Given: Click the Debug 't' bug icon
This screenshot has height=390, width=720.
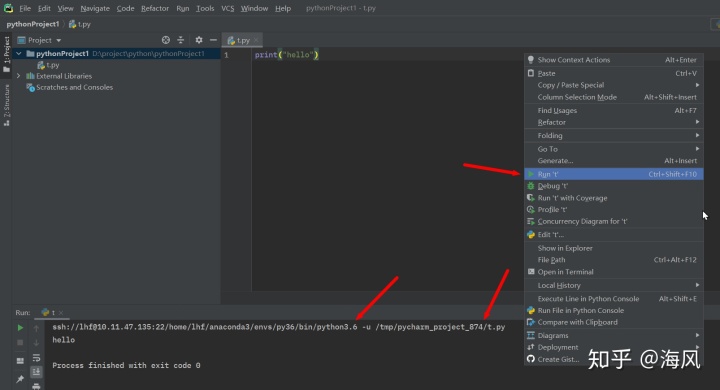Looking at the screenshot, I should point(531,186).
